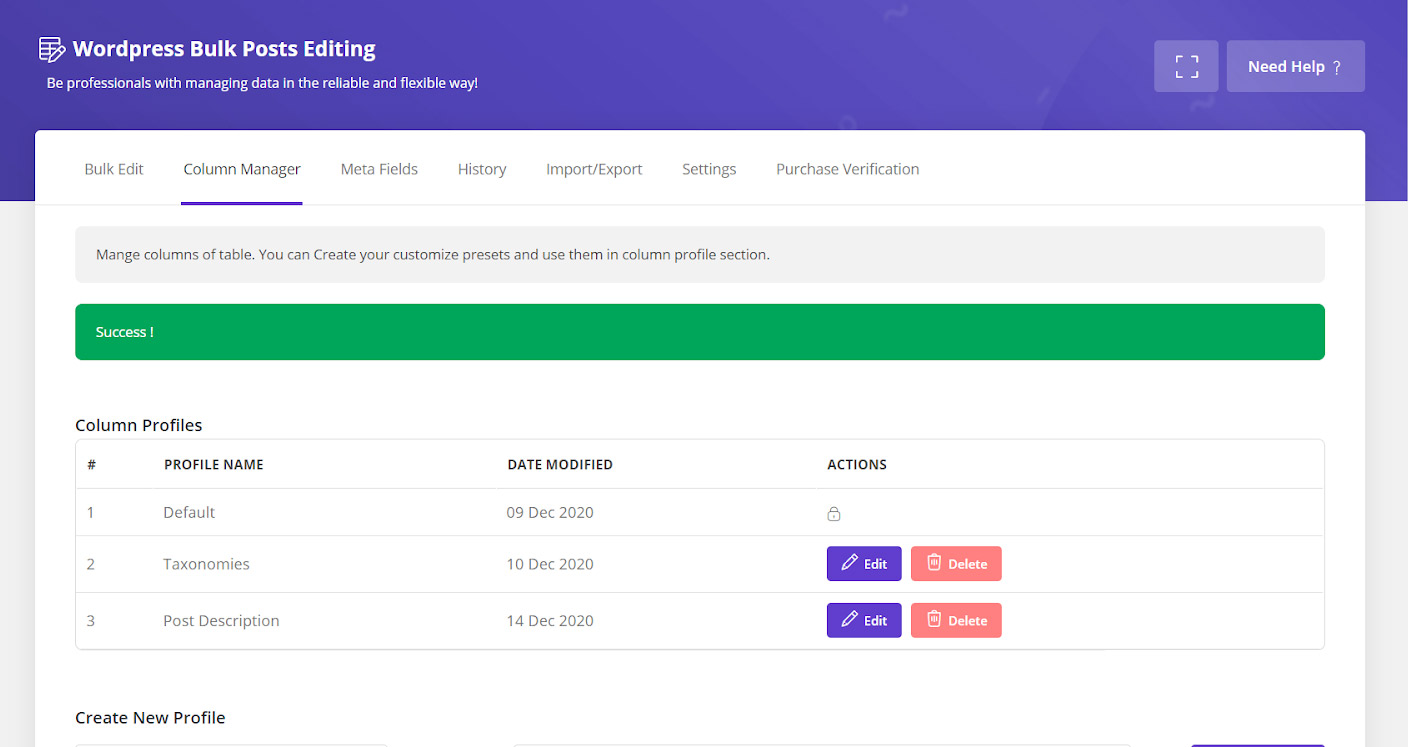Click the 'Be professionals with managing data' tagline
This screenshot has width=1408, height=747.
point(262,83)
